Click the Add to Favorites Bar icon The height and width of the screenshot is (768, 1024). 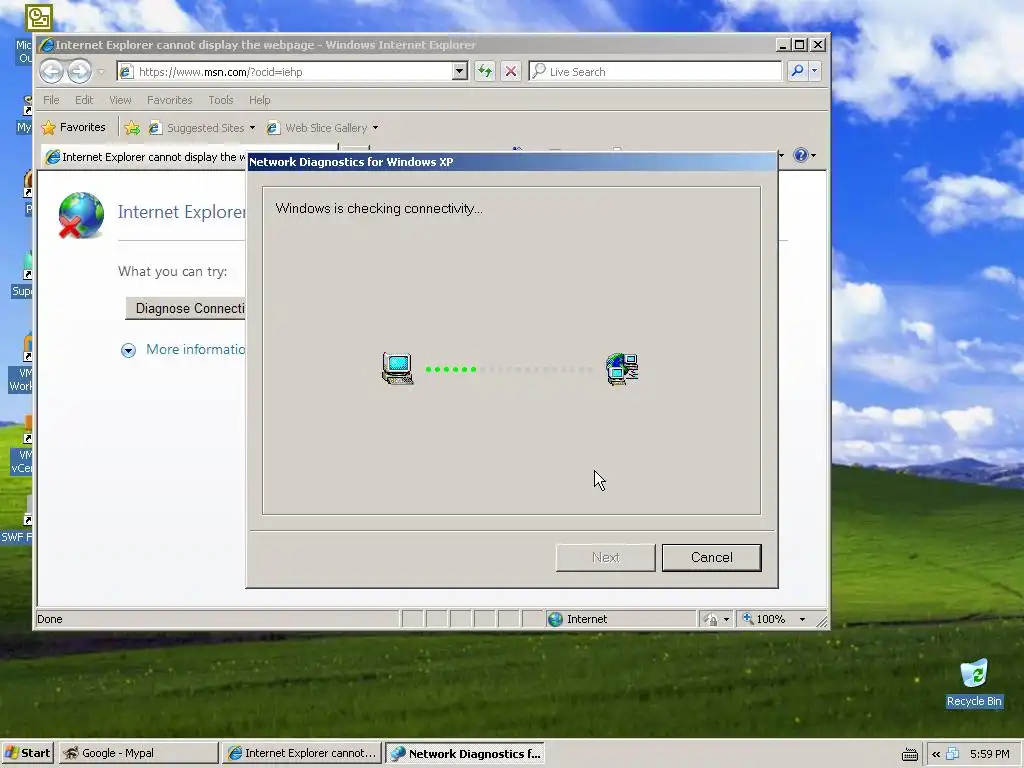click(132, 127)
